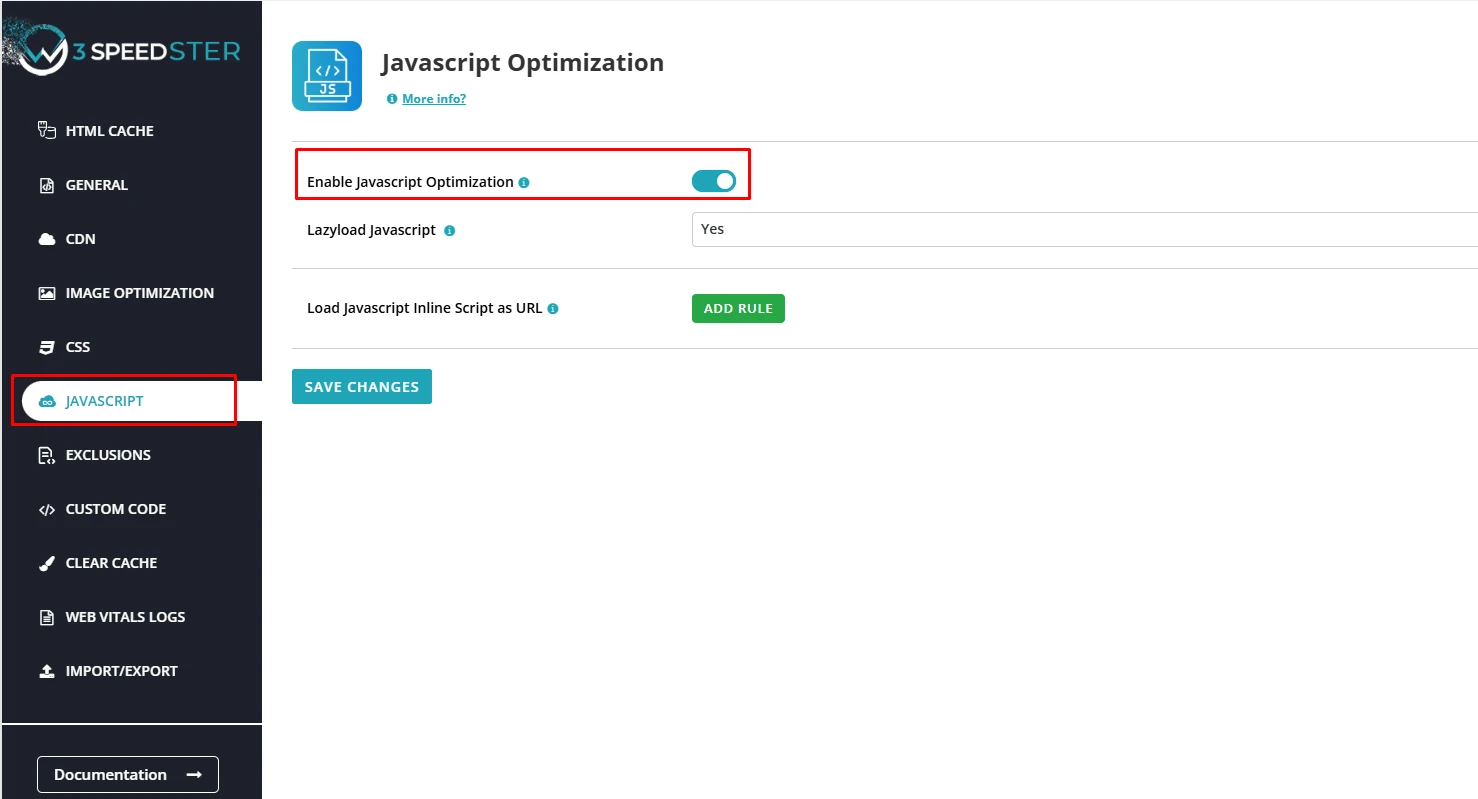Click the info icon beside Enable Javascript Optimization
The width and height of the screenshot is (1478, 799).
click(525, 182)
